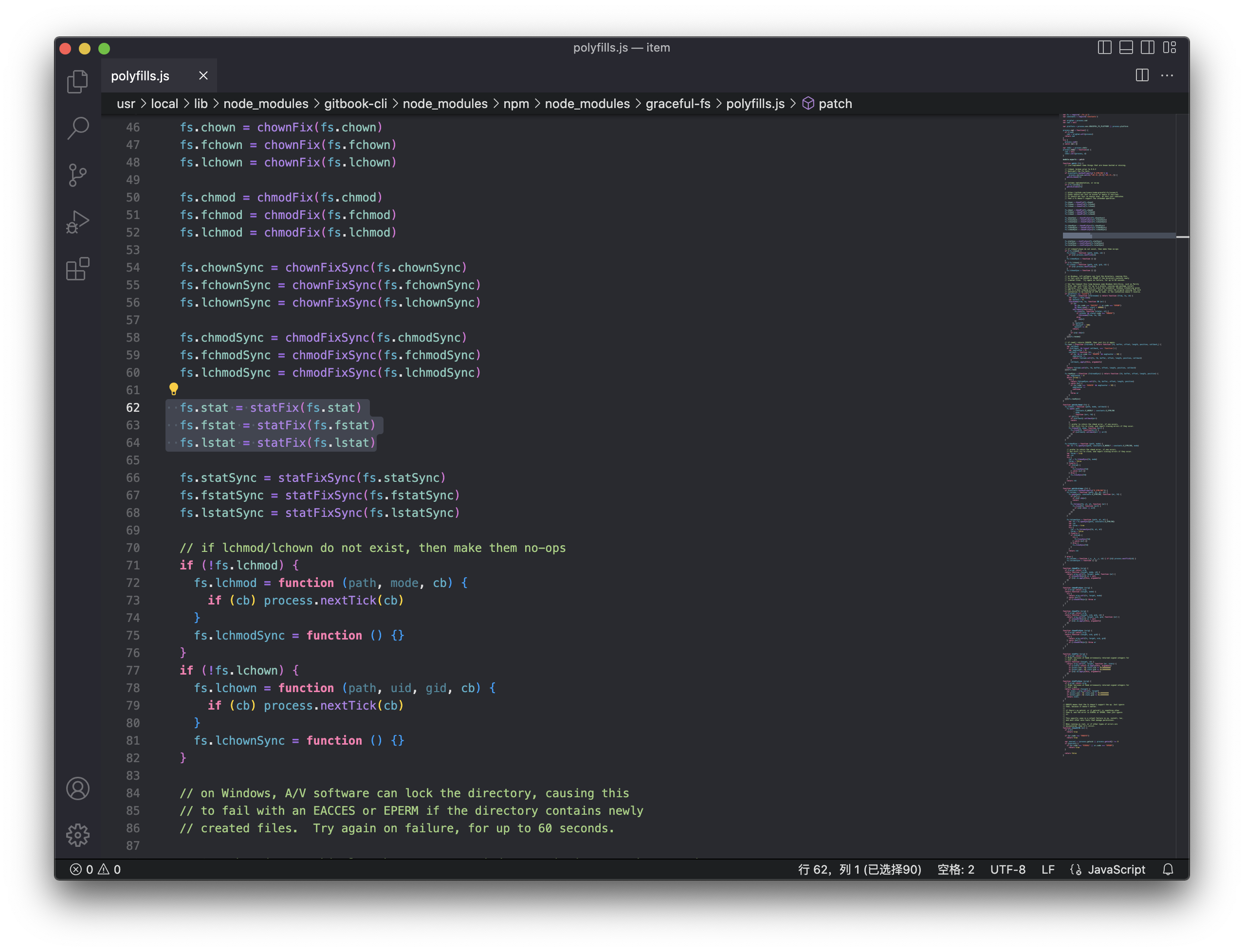Open the Run and Debug view
Screen dimensions: 1244x952
click(78, 222)
